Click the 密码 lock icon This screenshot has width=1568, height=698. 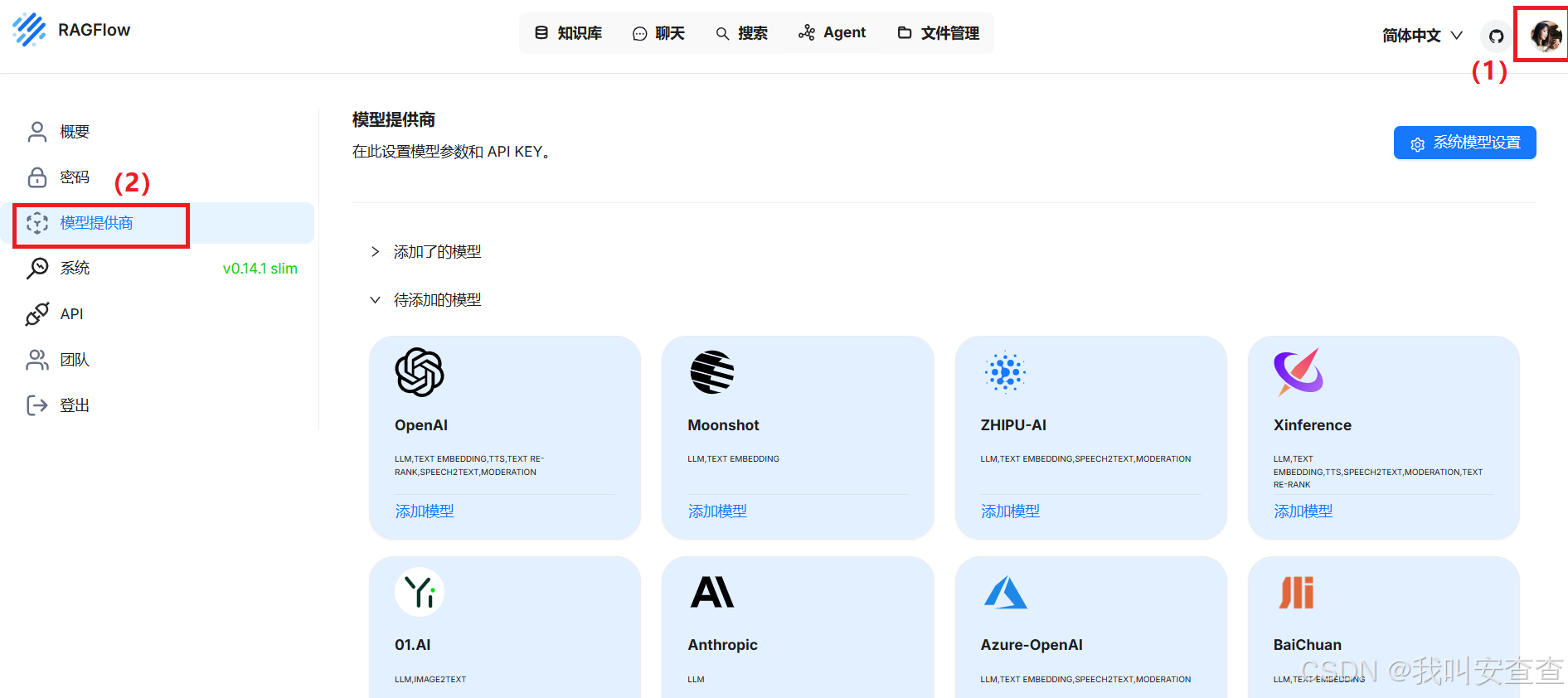(x=37, y=177)
